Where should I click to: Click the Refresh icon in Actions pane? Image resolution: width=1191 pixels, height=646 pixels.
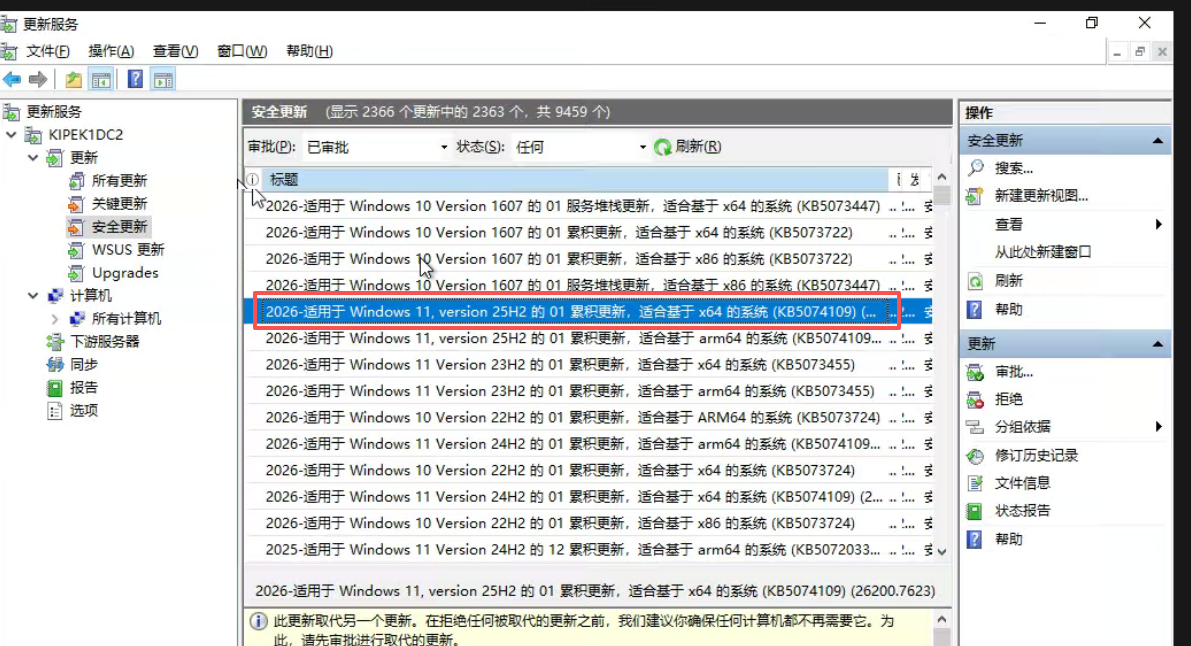(975, 281)
